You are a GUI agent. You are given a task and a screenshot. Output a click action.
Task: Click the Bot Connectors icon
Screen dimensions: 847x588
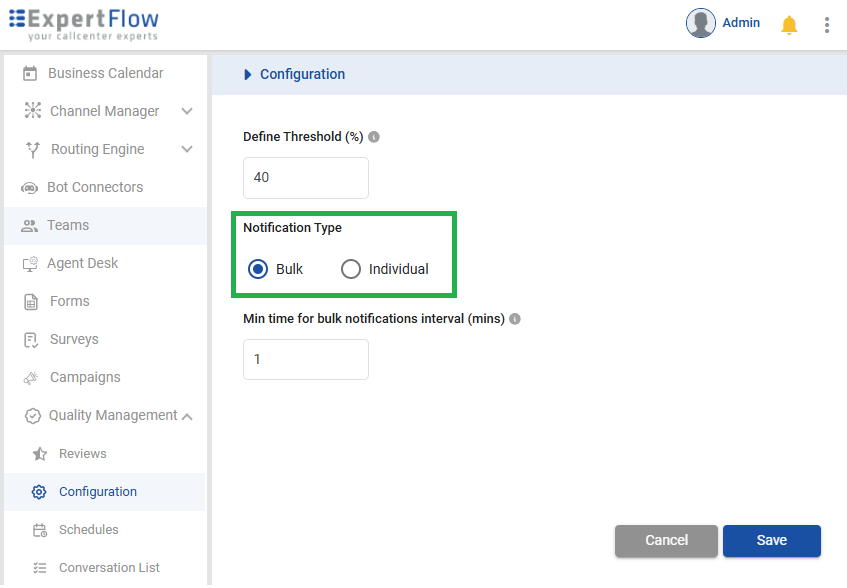point(30,188)
